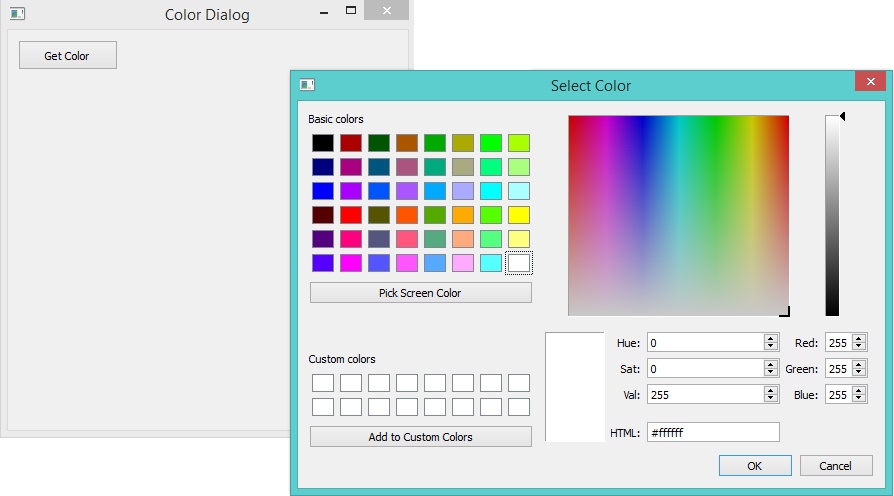Click the Select Color dialog window icon

(x=307, y=85)
